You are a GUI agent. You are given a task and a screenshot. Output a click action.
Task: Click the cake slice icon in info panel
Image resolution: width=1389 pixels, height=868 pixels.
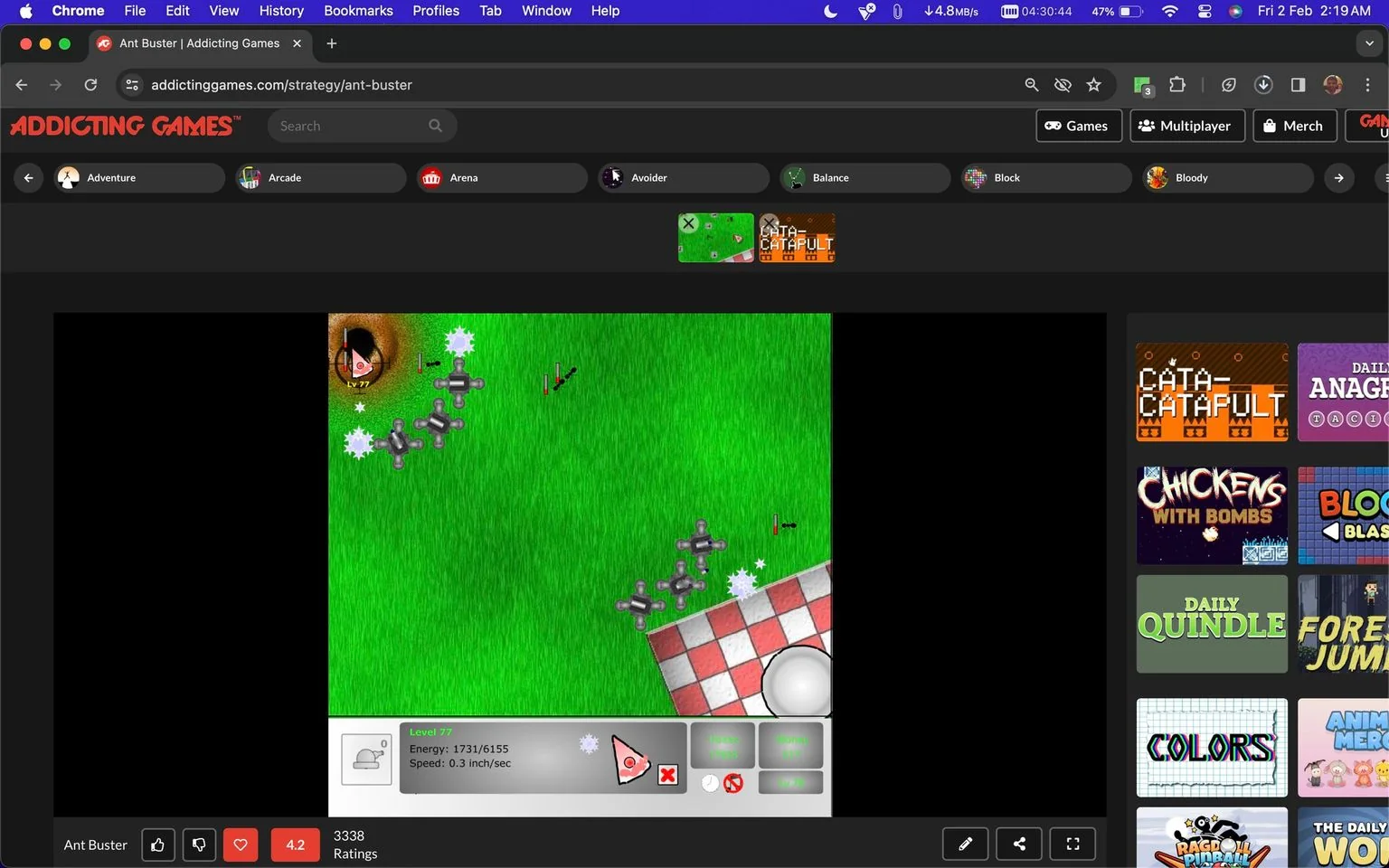[x=630, y=759]
